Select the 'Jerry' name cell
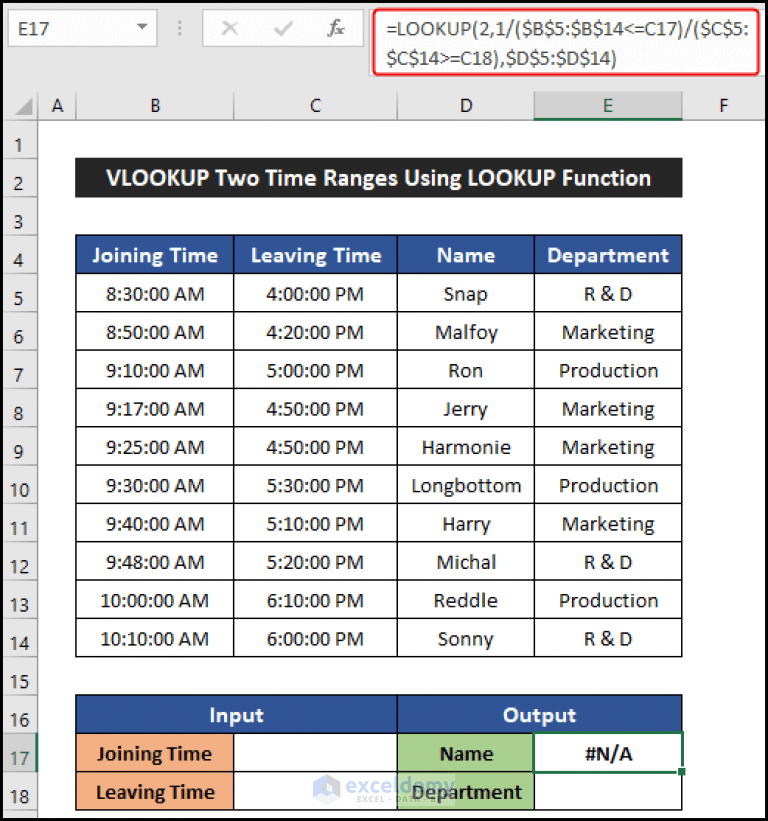768x821 pixels. (465, 408)
